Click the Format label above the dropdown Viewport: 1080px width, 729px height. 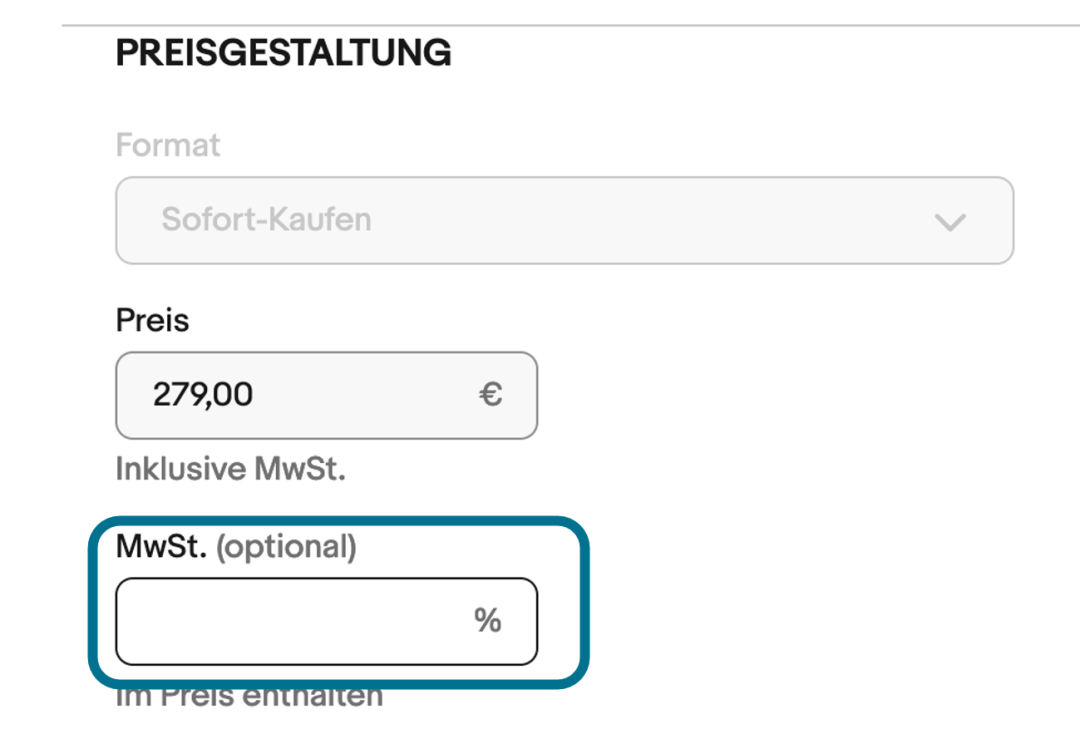[168, 146]
